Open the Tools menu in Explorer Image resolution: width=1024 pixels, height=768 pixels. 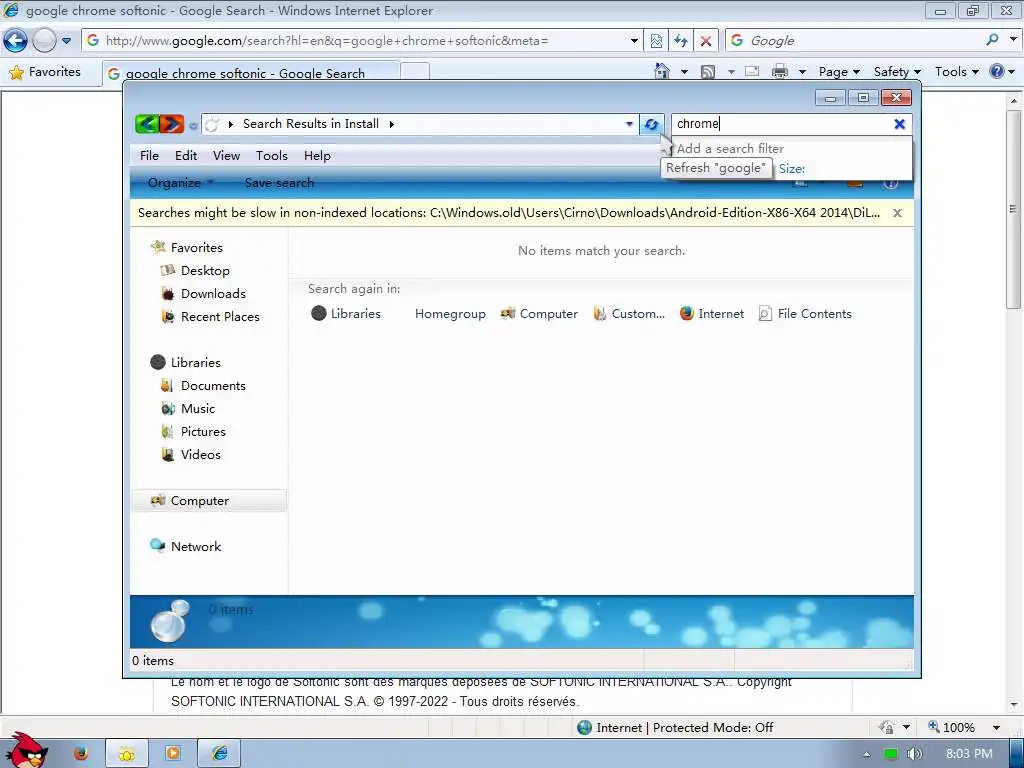point(272,155)
